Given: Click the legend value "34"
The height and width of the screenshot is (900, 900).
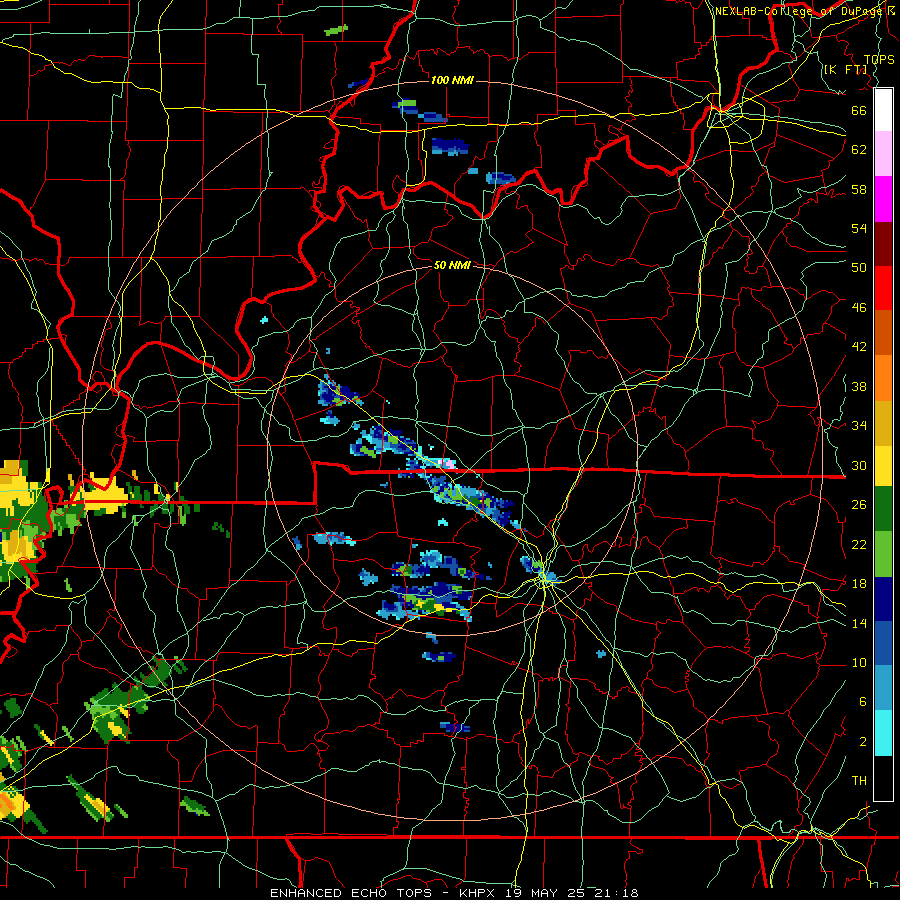Looking at the screenshot, I should tap(859, 426).
